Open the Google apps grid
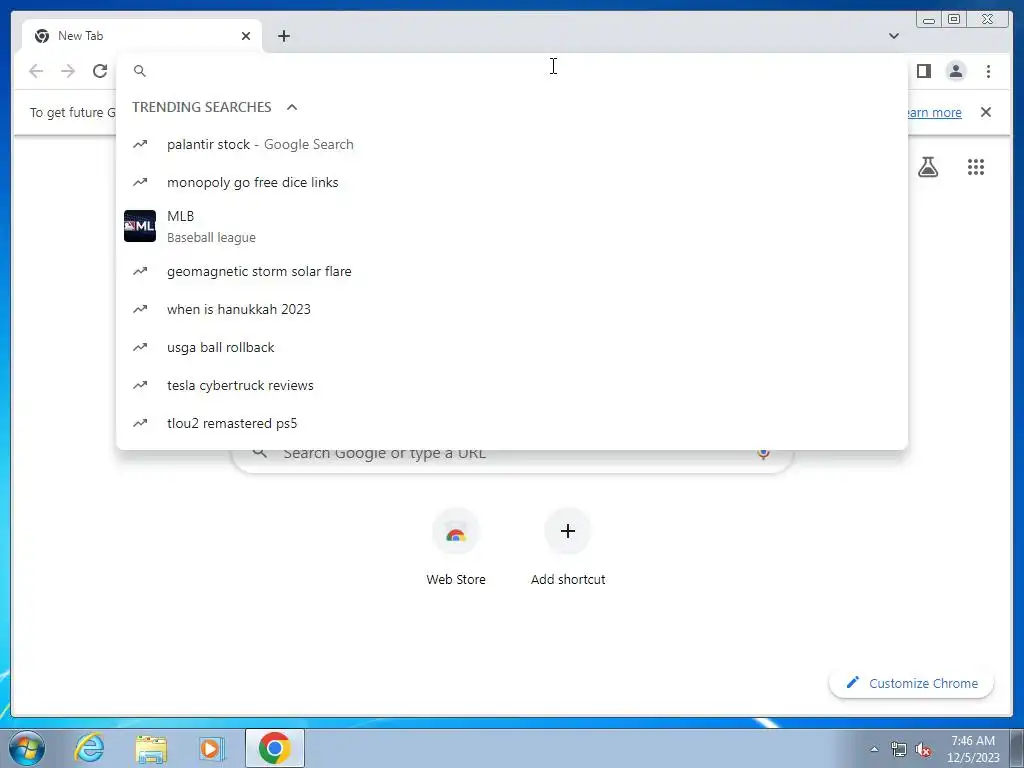The height and width of the screenshot is (768, 1024). pos(976,167)
